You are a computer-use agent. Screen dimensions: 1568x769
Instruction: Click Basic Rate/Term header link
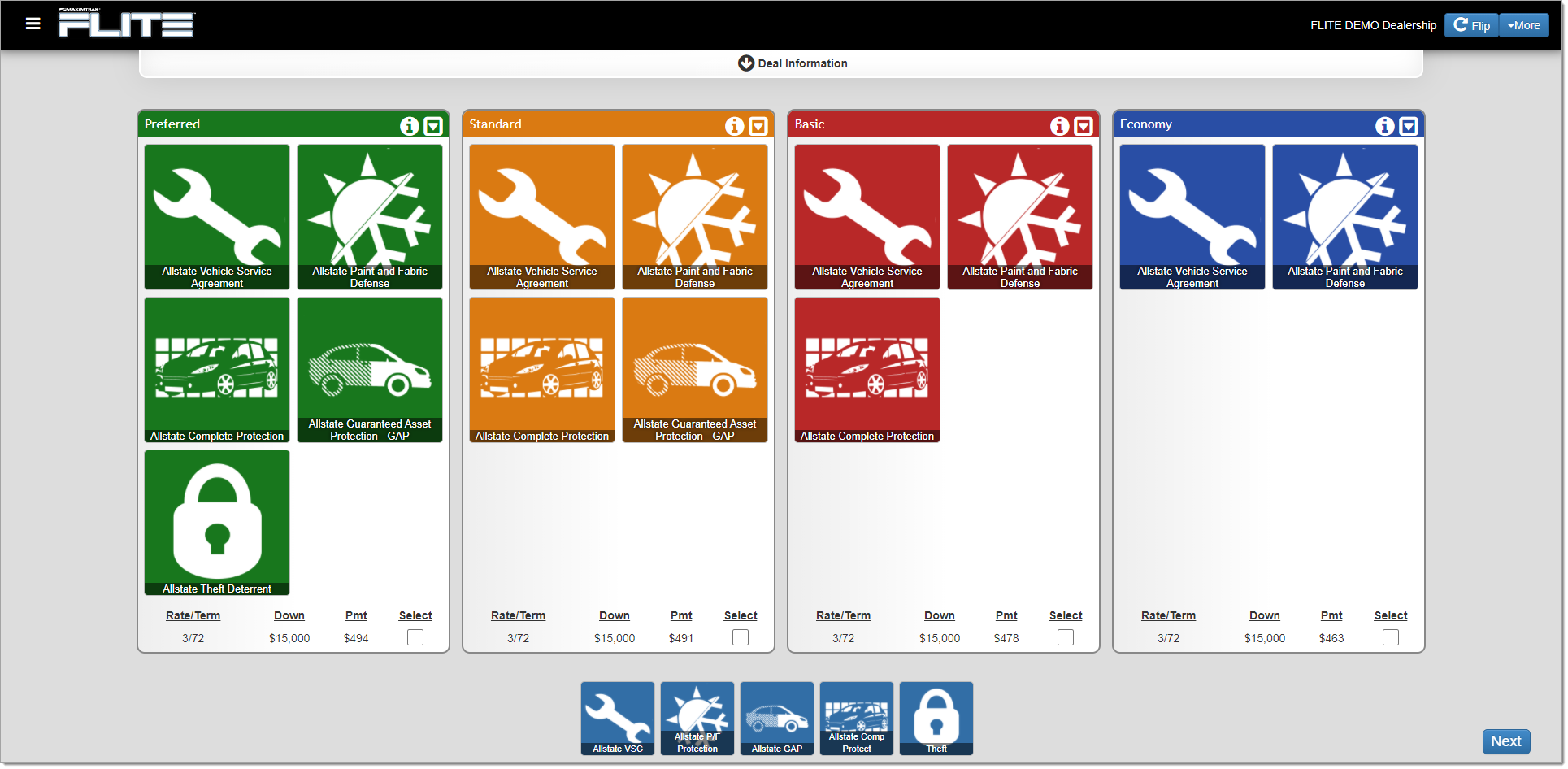pos(843,615)
